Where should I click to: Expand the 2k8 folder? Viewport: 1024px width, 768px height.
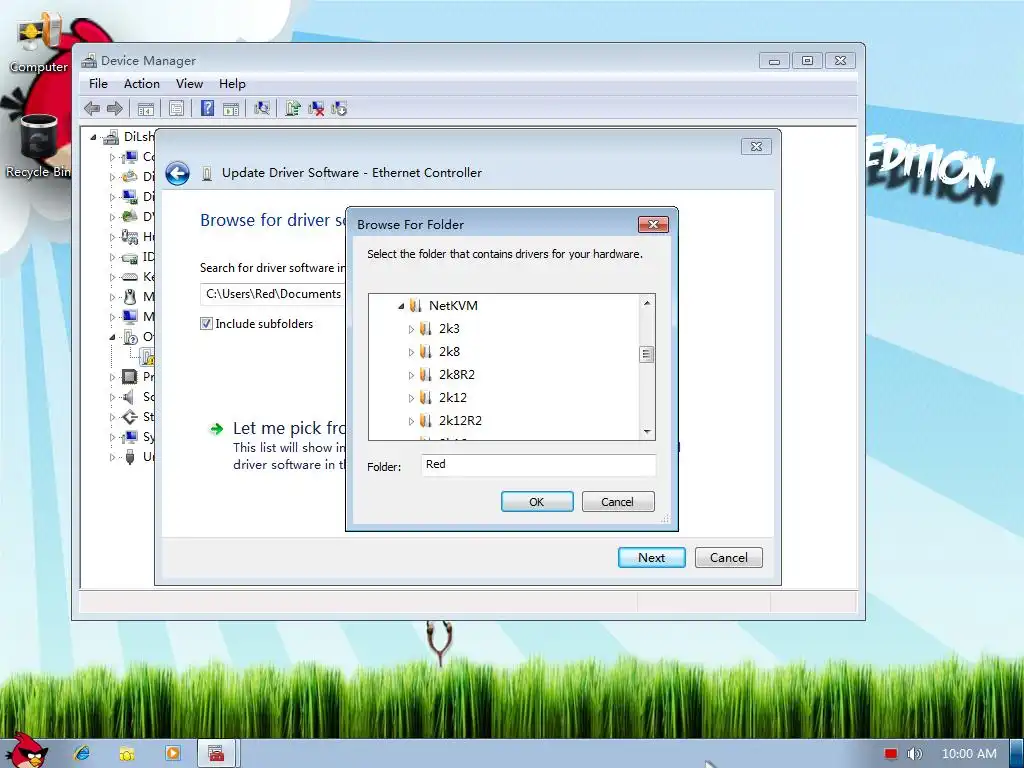[411, 352]
